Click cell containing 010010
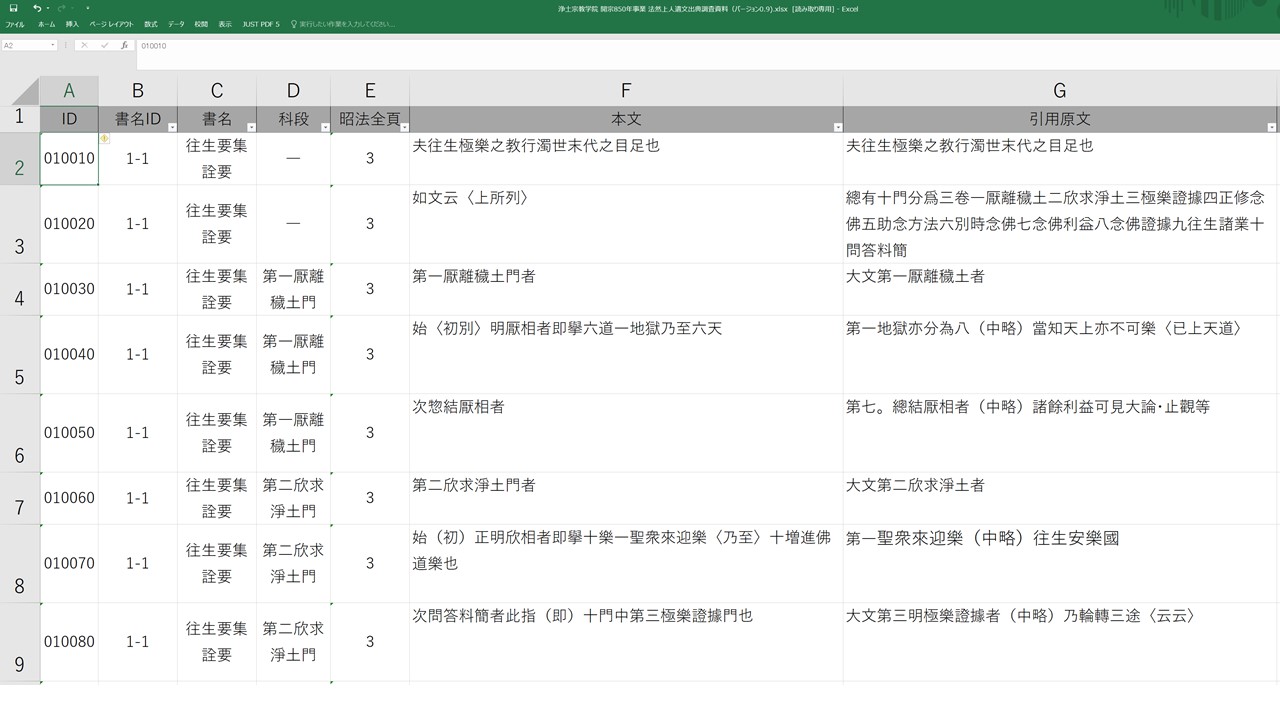This screenshot has height=720, width=1280. coord(69,159)
